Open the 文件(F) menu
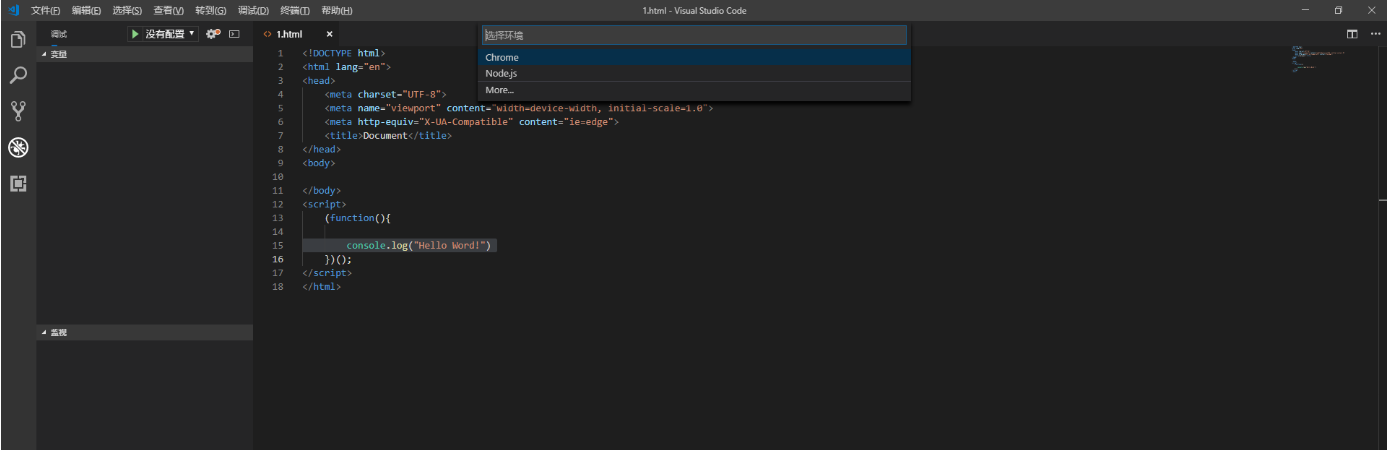 (x=45, y=10)
